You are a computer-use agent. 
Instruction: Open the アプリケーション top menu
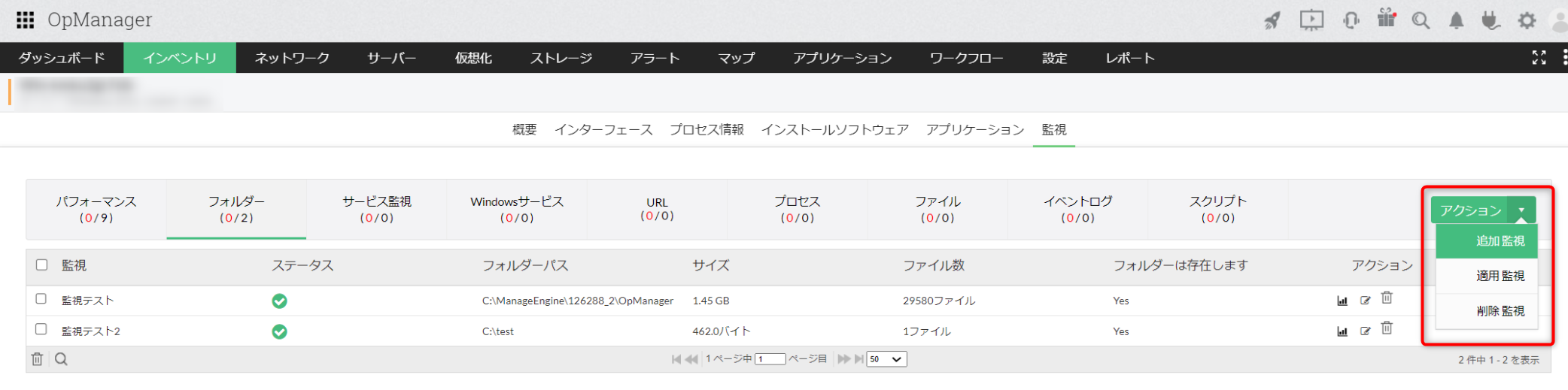[843, 58]
